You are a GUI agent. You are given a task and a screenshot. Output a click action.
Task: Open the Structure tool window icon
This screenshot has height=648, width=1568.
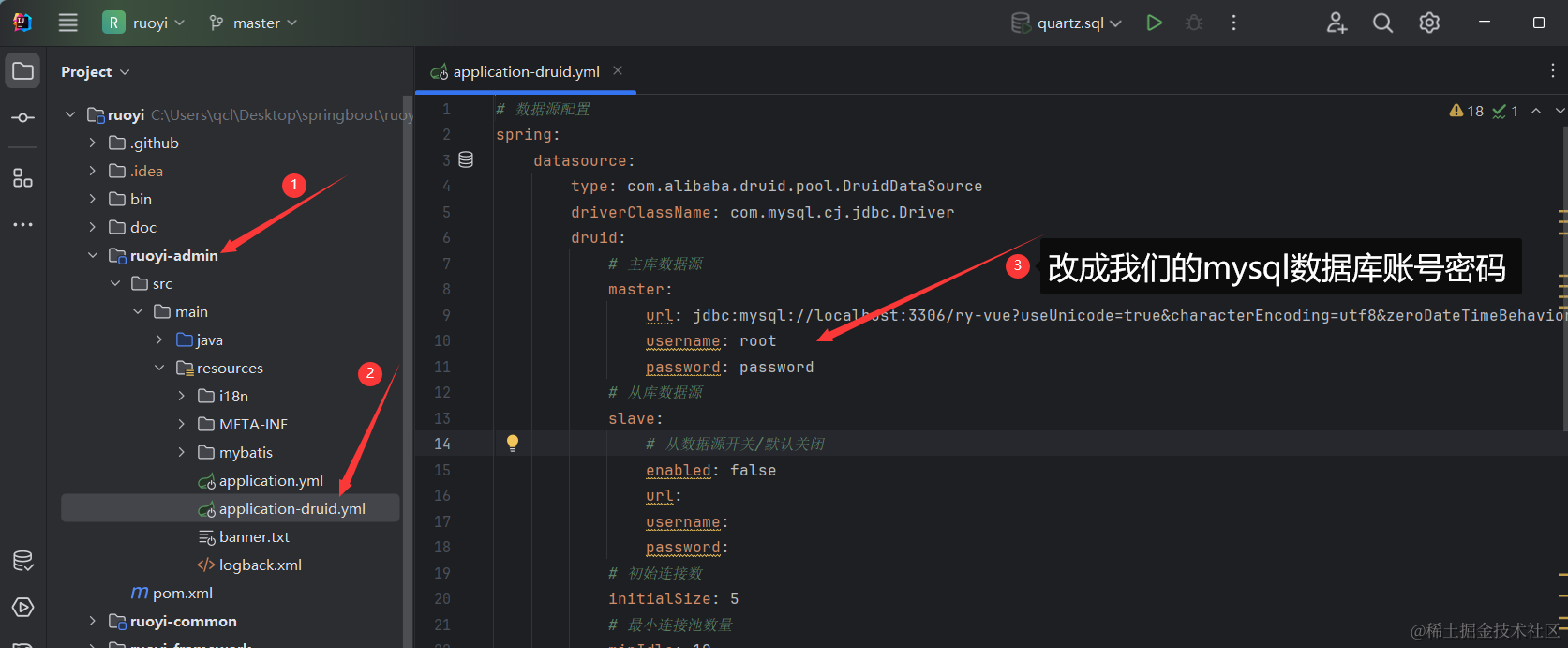(22, 178)
